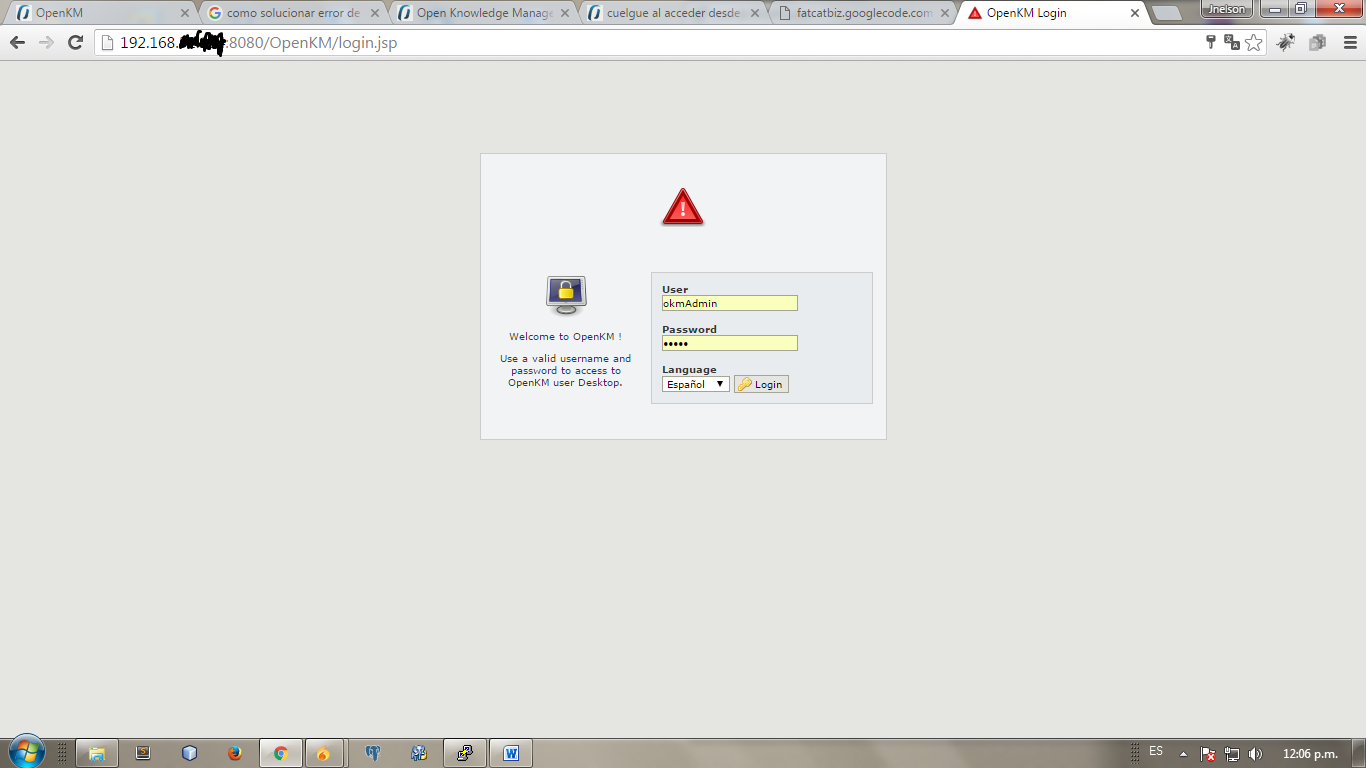This screenshot has width=1366, height=768.
Task: Click the red warning triangle icon
Action: [x=683, y=207]
